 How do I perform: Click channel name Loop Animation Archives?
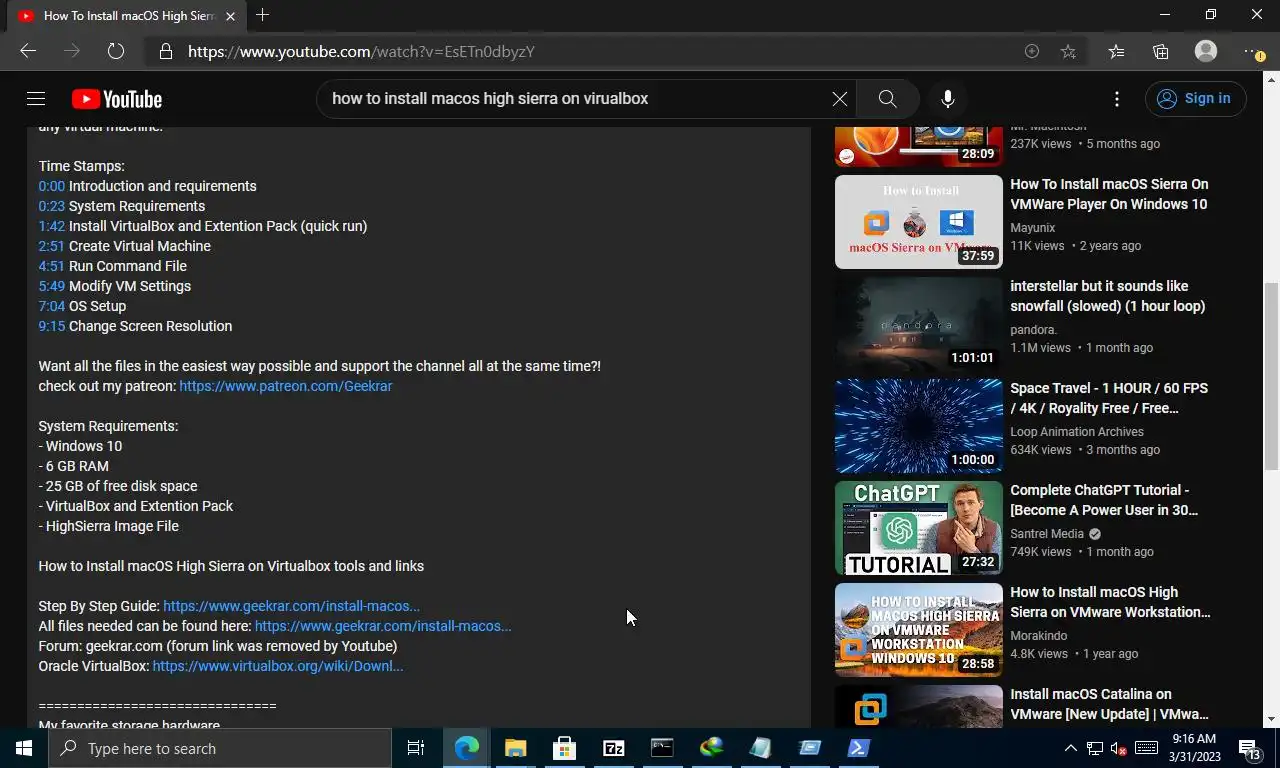click(x=1077, y=432)
